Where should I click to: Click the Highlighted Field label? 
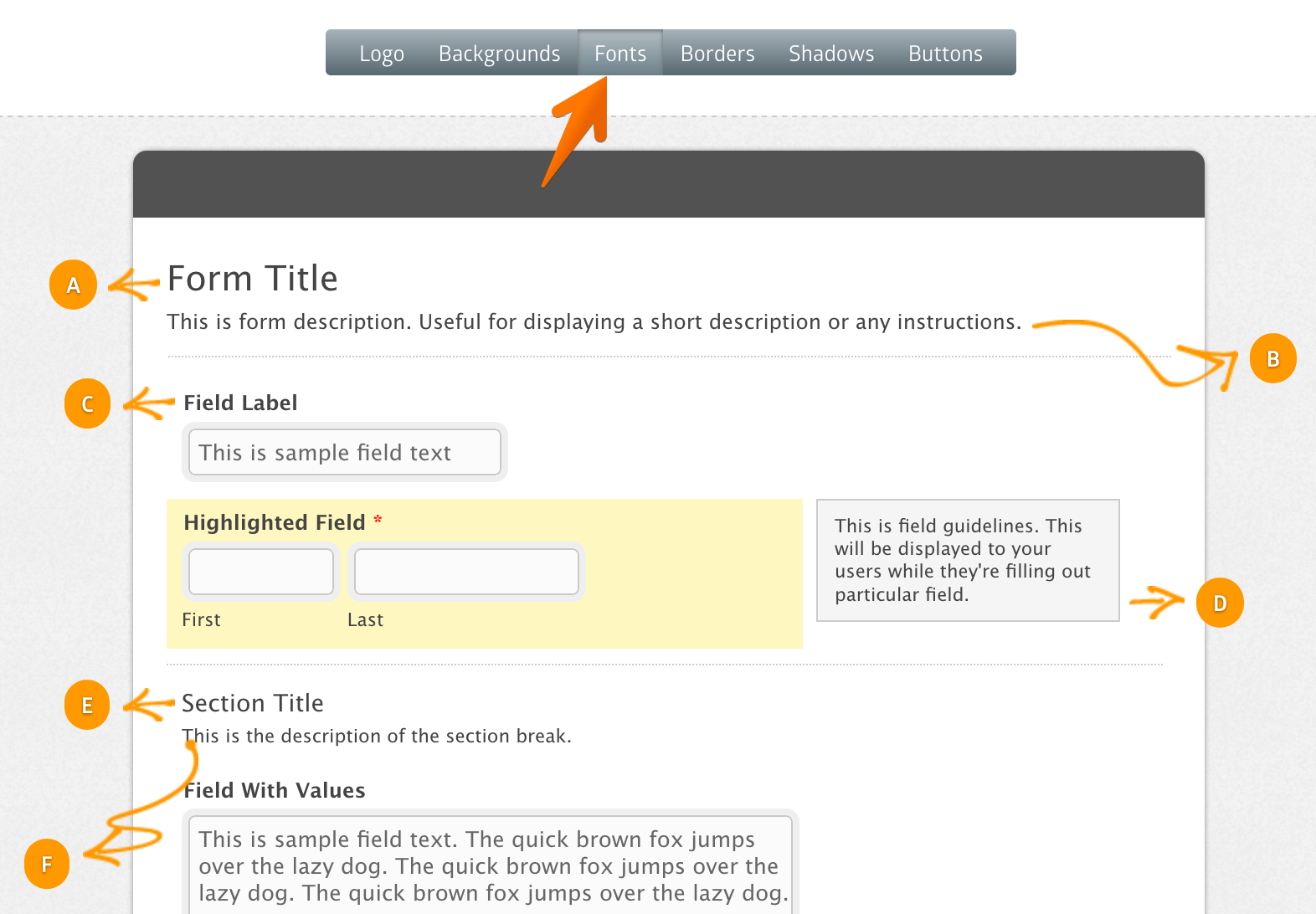pos(275,522)
